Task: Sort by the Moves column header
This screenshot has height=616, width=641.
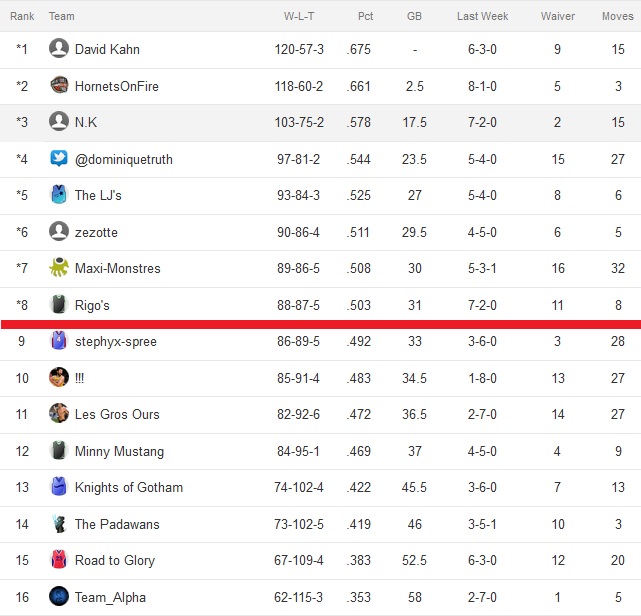Action: tap(617, 16)
